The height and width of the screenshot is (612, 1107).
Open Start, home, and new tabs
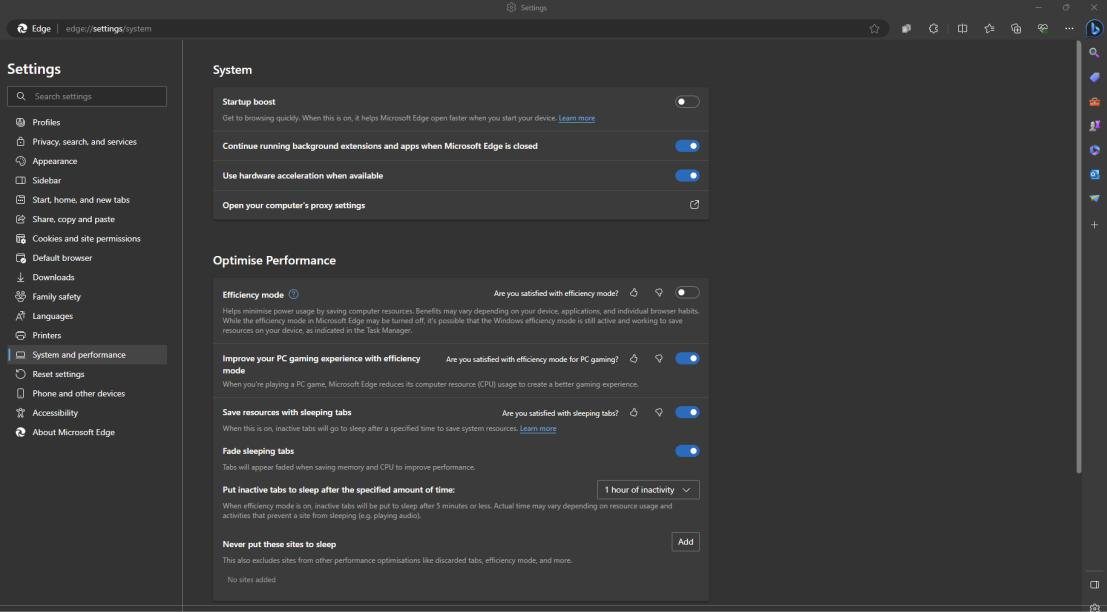pyautogui.click(x=87, y=200)
